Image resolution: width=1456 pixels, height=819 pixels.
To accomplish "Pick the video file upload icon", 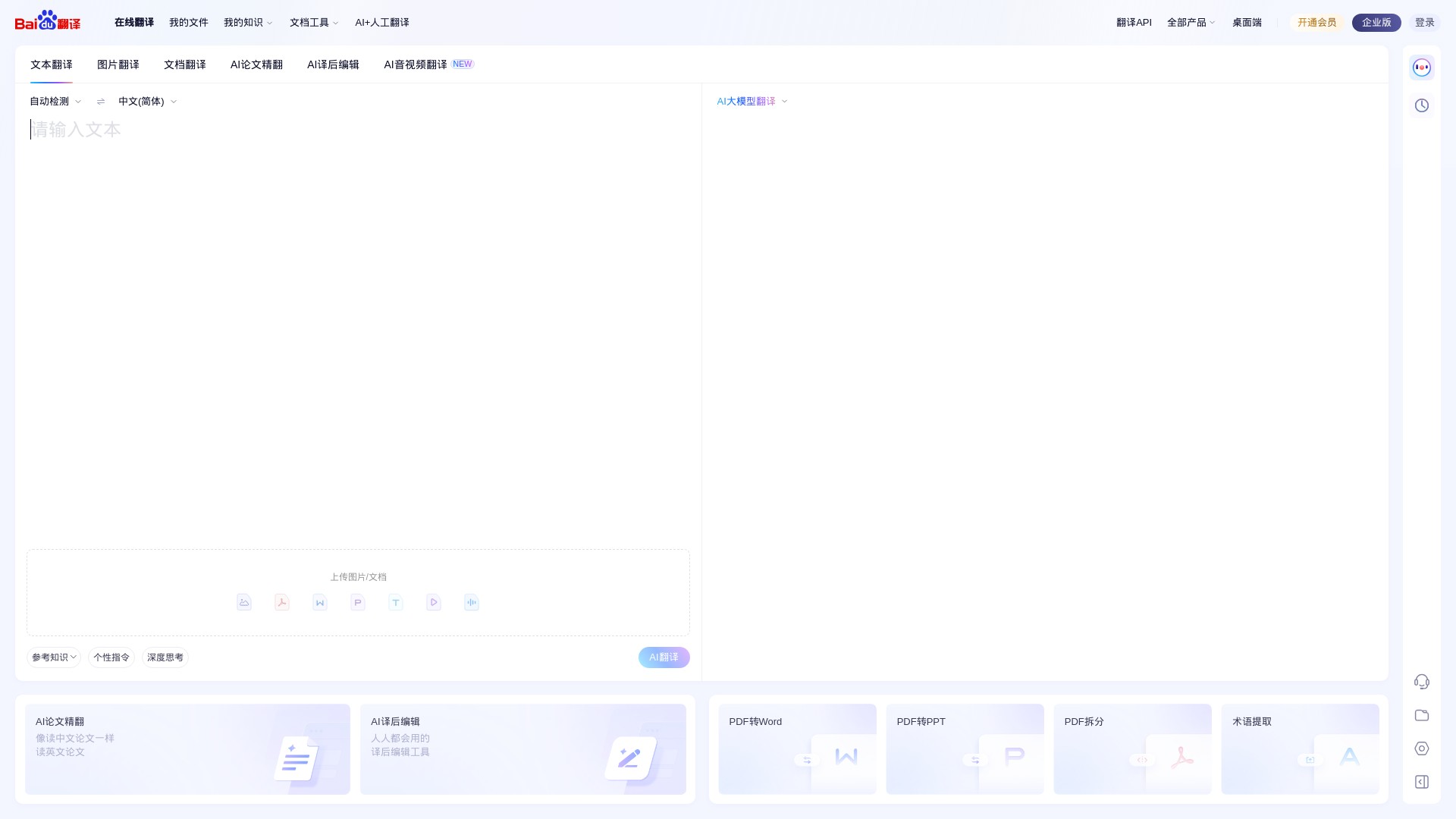I will pyautogui.click(x=434, y=602).
